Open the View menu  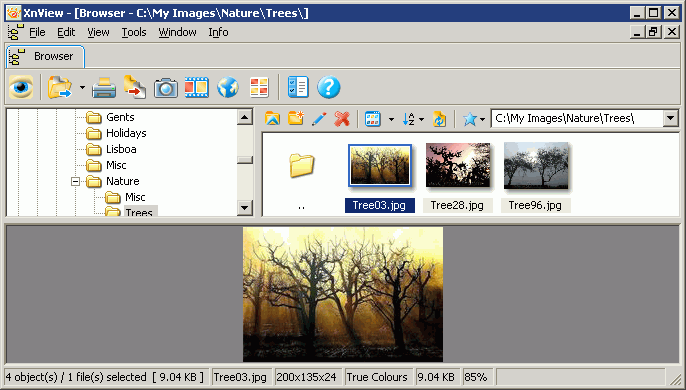[x=98, y=32]
